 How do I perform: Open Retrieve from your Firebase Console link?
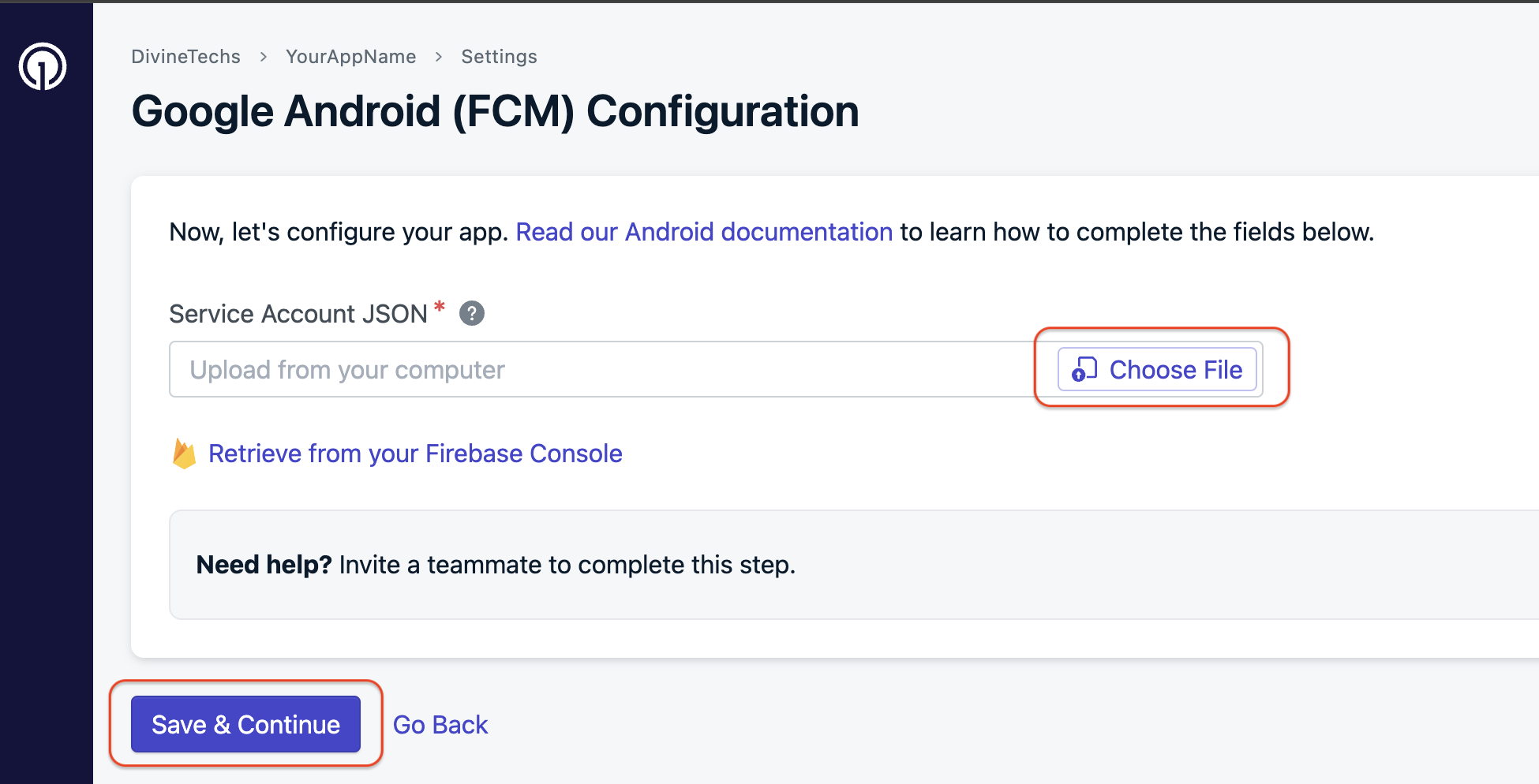(415, 454)
